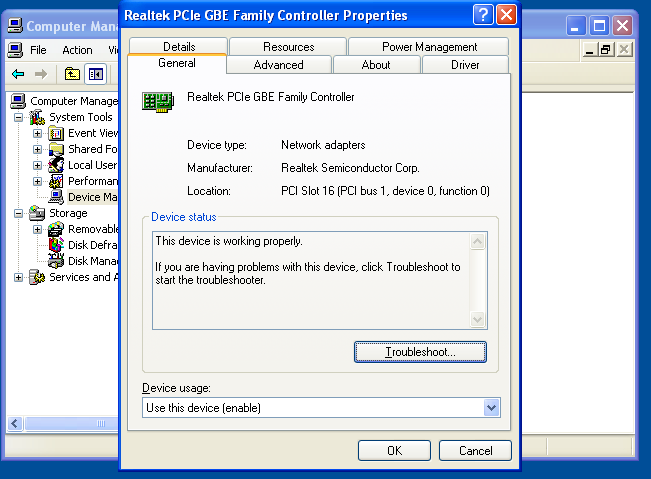Select the Device Manager tree item
651x479 pixels.
pyautogui.click(x=93, y=197)
